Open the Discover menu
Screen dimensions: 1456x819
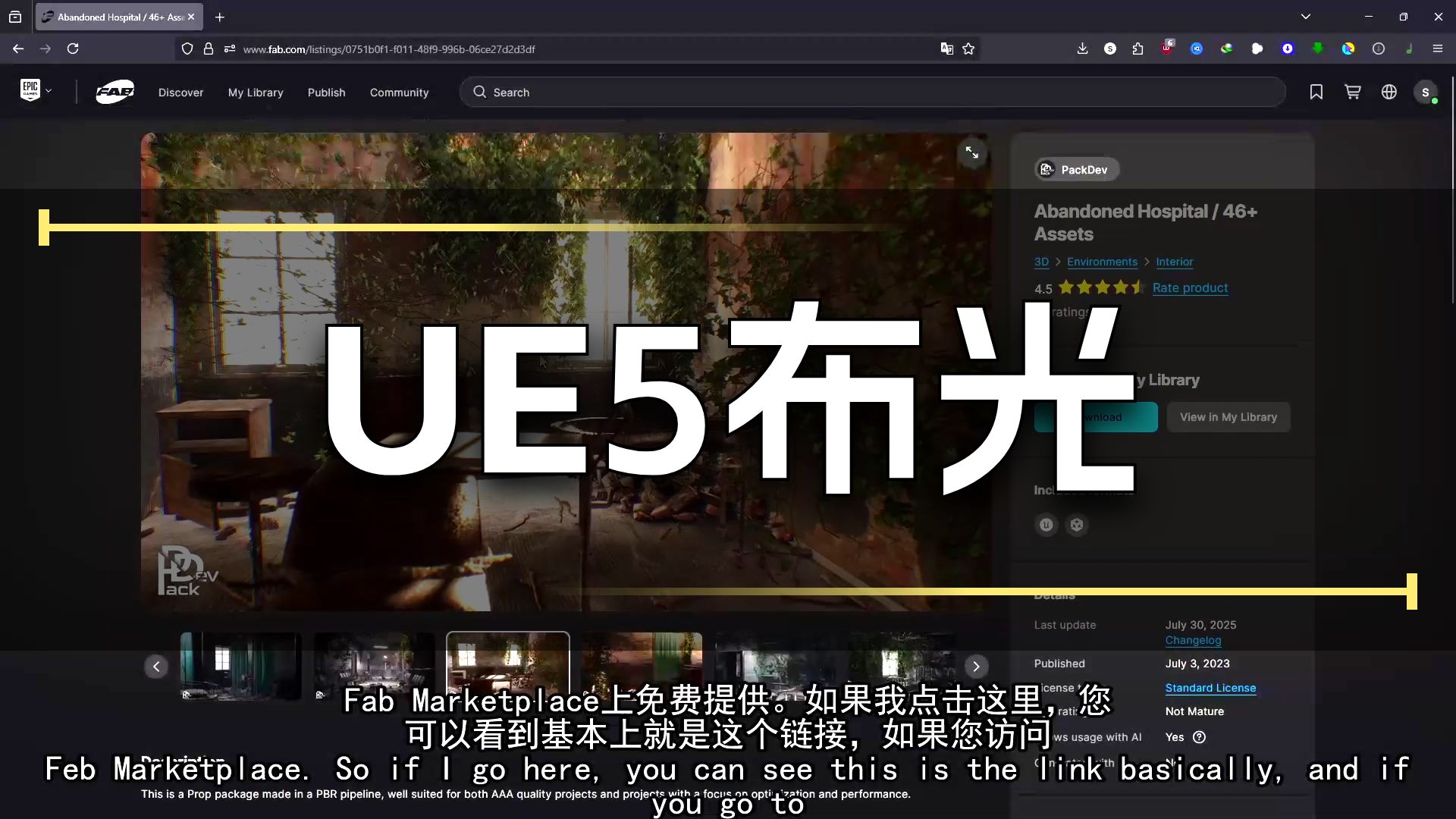click(x=180, y=93)
